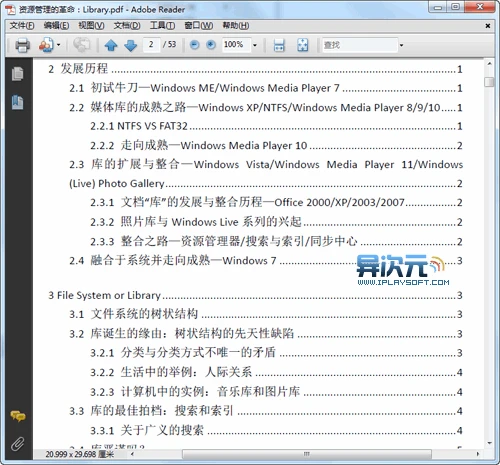
Task: Click the Adobe Reader title bar PDF icon
Action: [x=11, y=9]
